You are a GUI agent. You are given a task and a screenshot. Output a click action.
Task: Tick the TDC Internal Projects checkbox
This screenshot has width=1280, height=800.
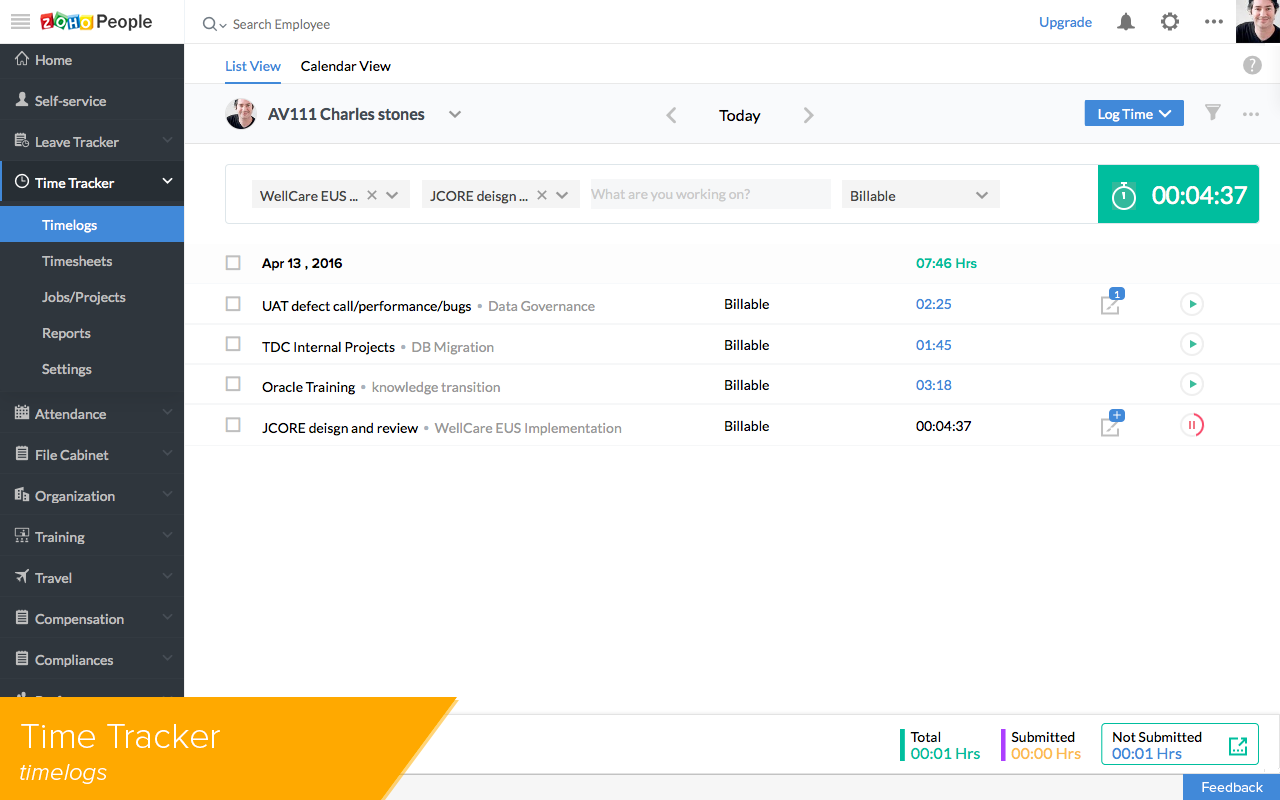click(x=233, y=344)
